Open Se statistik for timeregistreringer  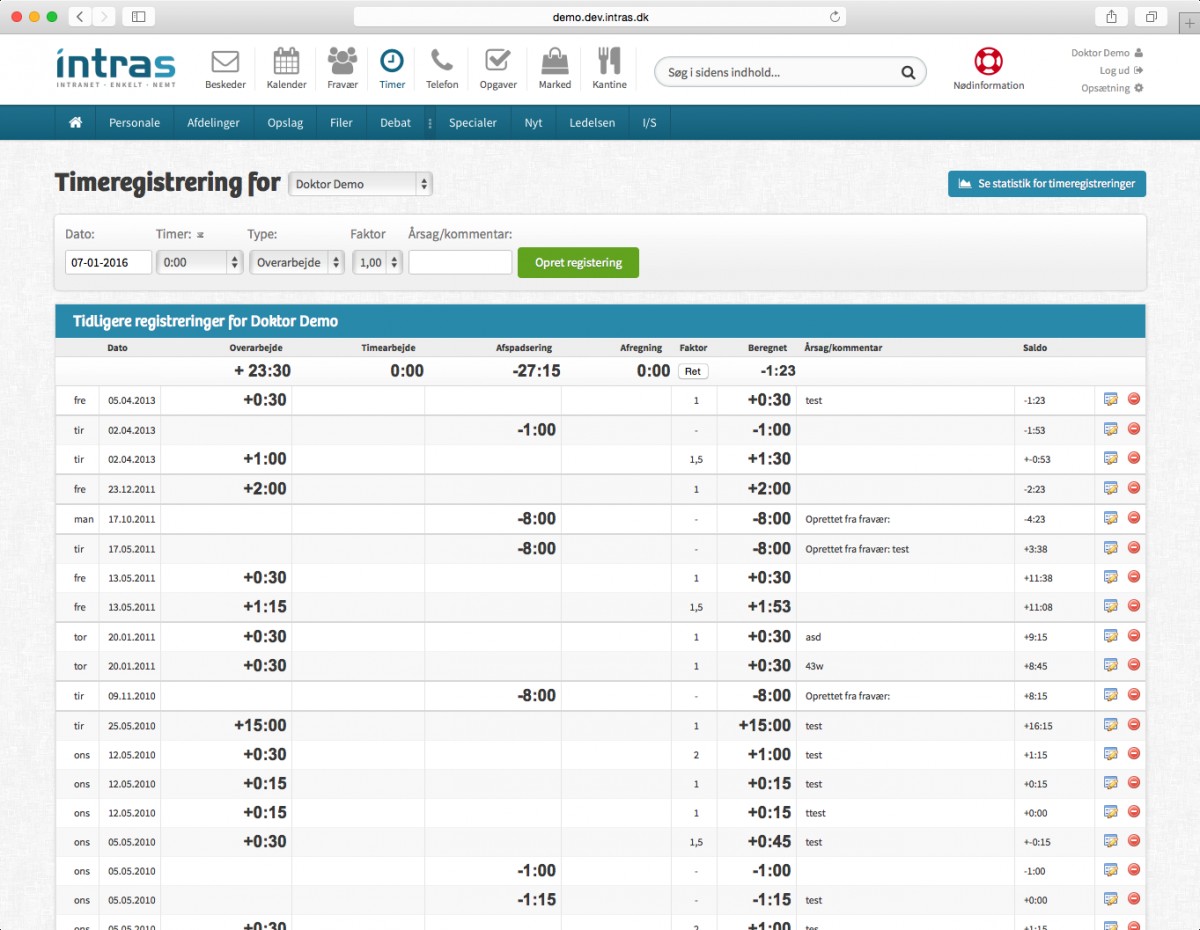click(x=1046, y=184)
